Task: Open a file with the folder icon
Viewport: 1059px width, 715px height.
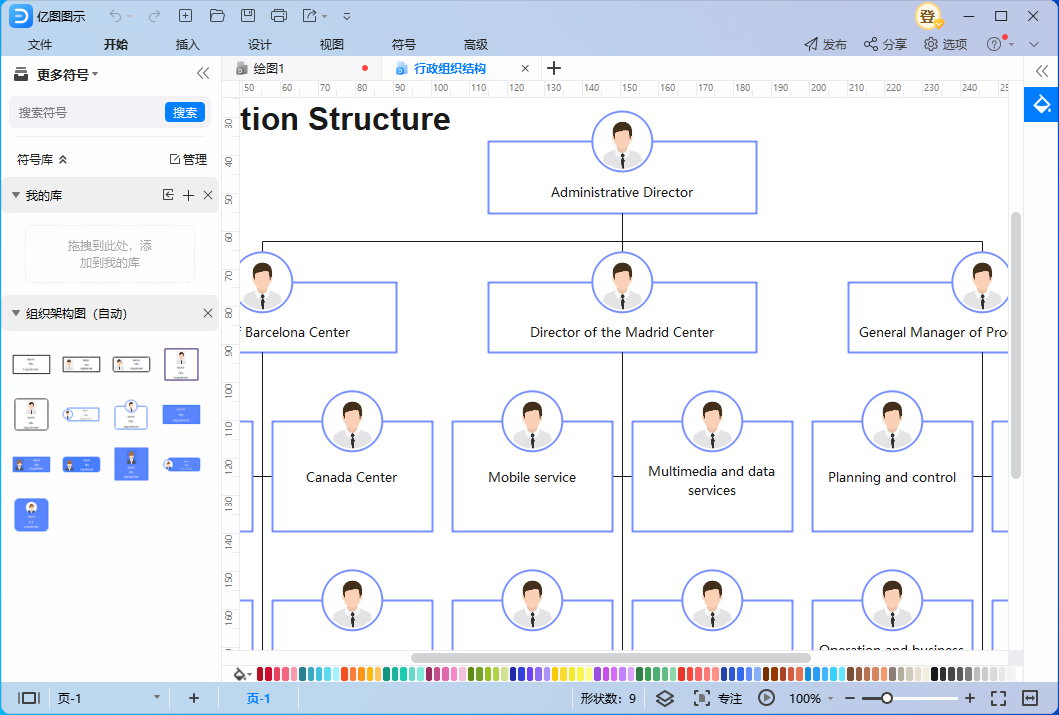Action: (x=217, y=16)
